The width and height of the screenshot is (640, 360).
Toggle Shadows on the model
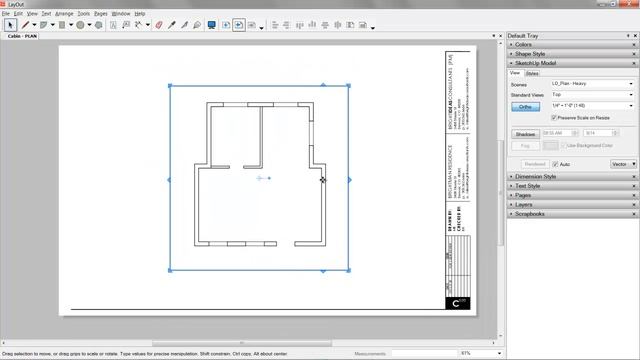pyautogui.click(x=525, y=134)
